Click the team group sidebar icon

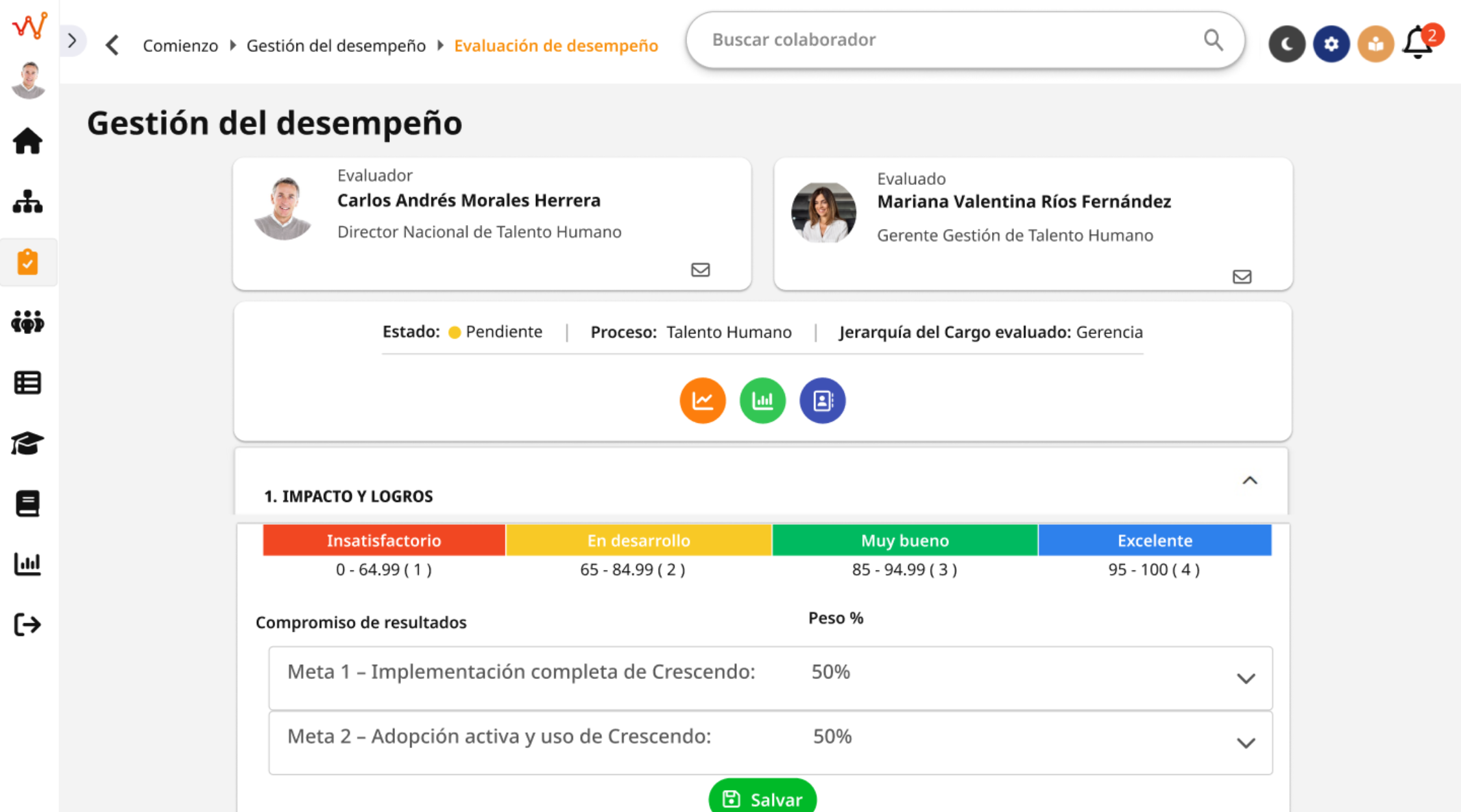[27, 322]
